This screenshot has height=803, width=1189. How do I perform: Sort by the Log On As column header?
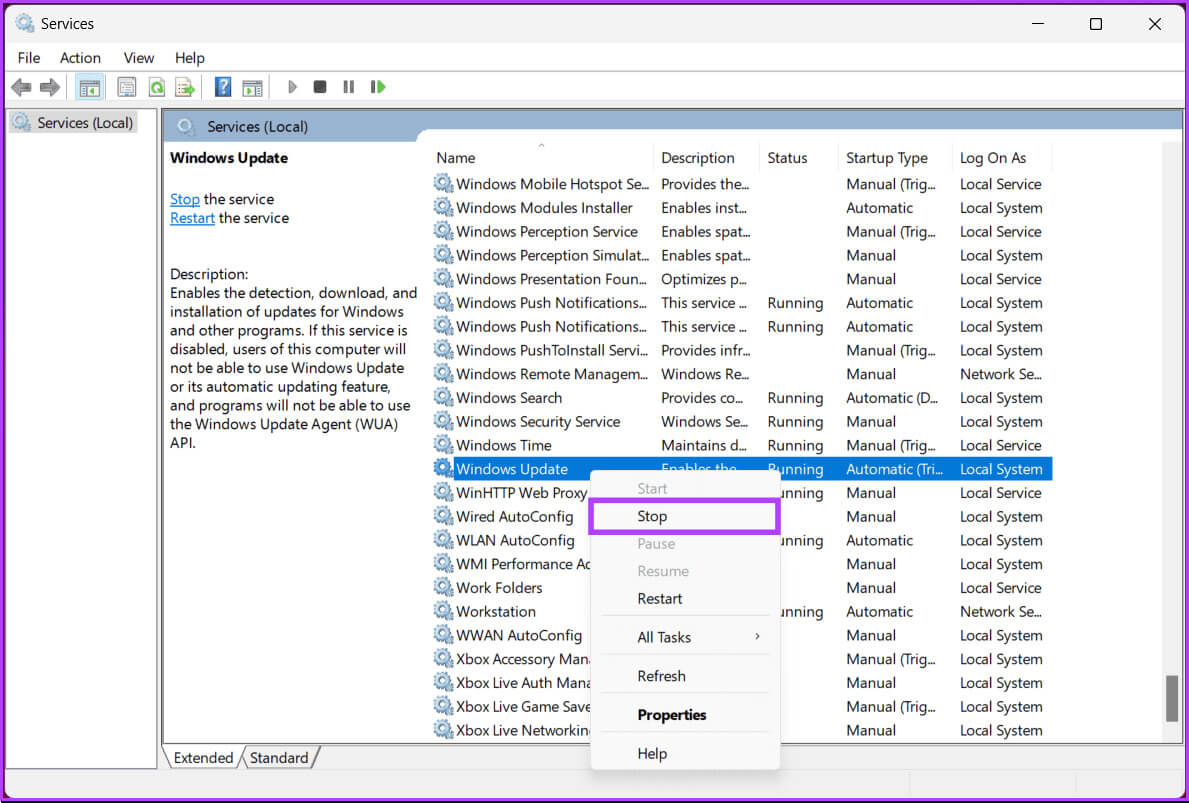point(1001,158)
